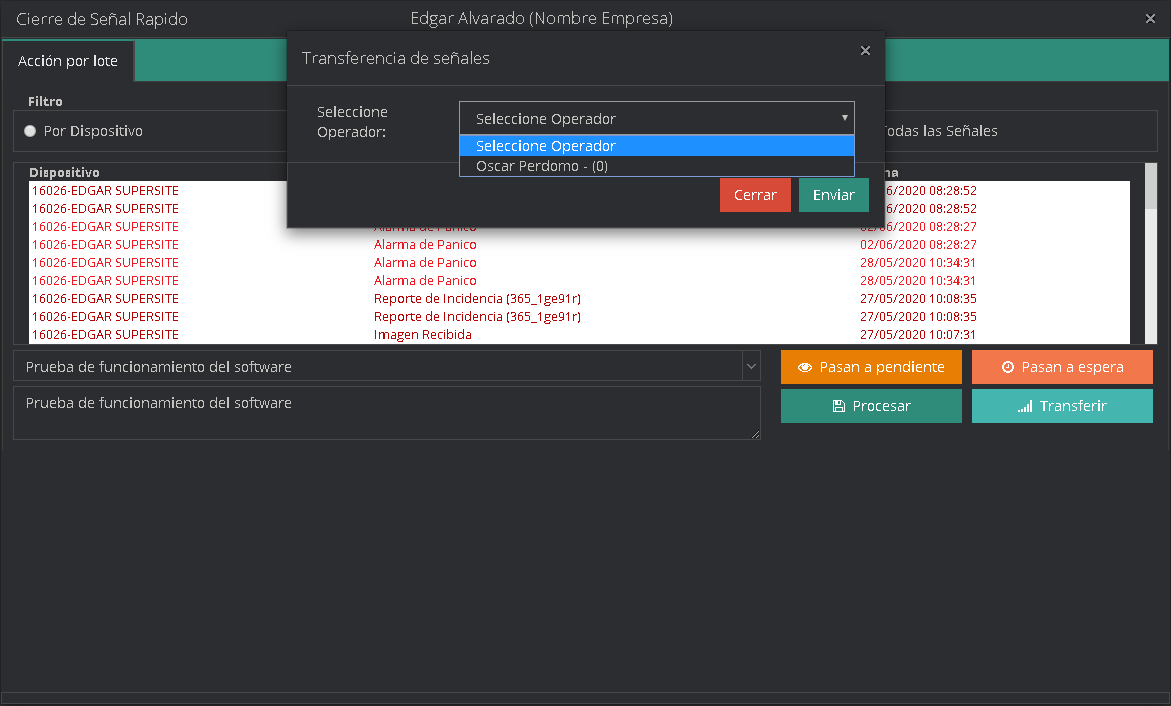Click inside the comment text area

(386, 412)
